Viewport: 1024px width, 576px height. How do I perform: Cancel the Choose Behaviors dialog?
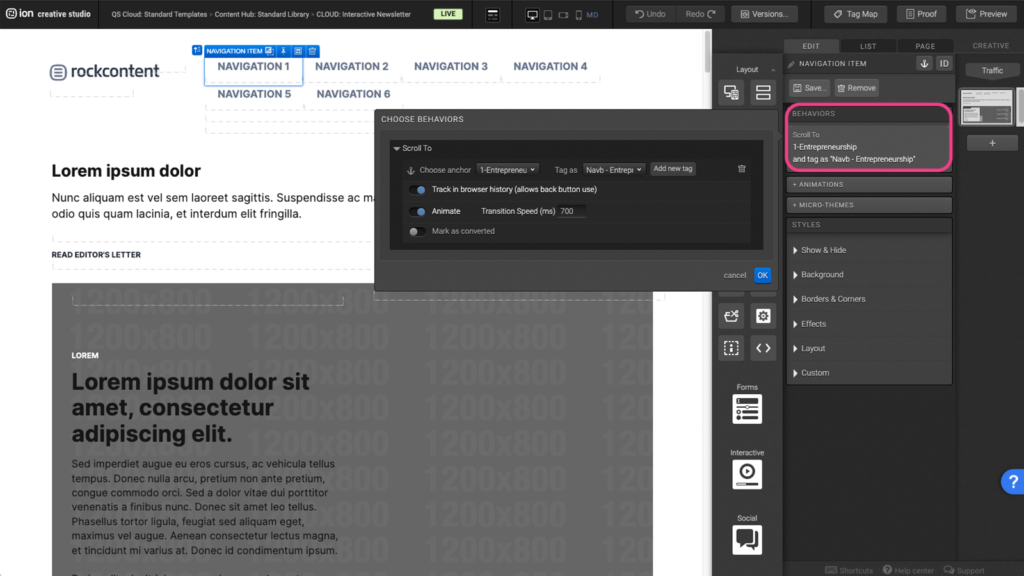pos(735,276)
